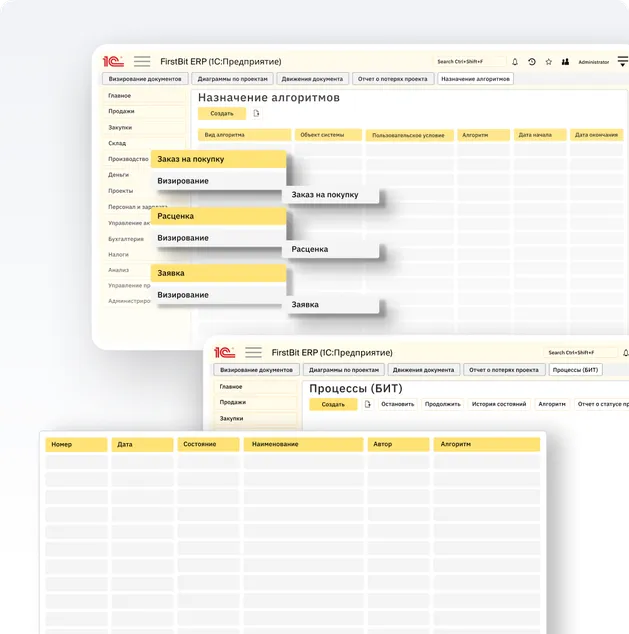Switch to the Назначение алгоритмов tab
629x634 pixels.
pyautogui.click(x=476, y=79)
